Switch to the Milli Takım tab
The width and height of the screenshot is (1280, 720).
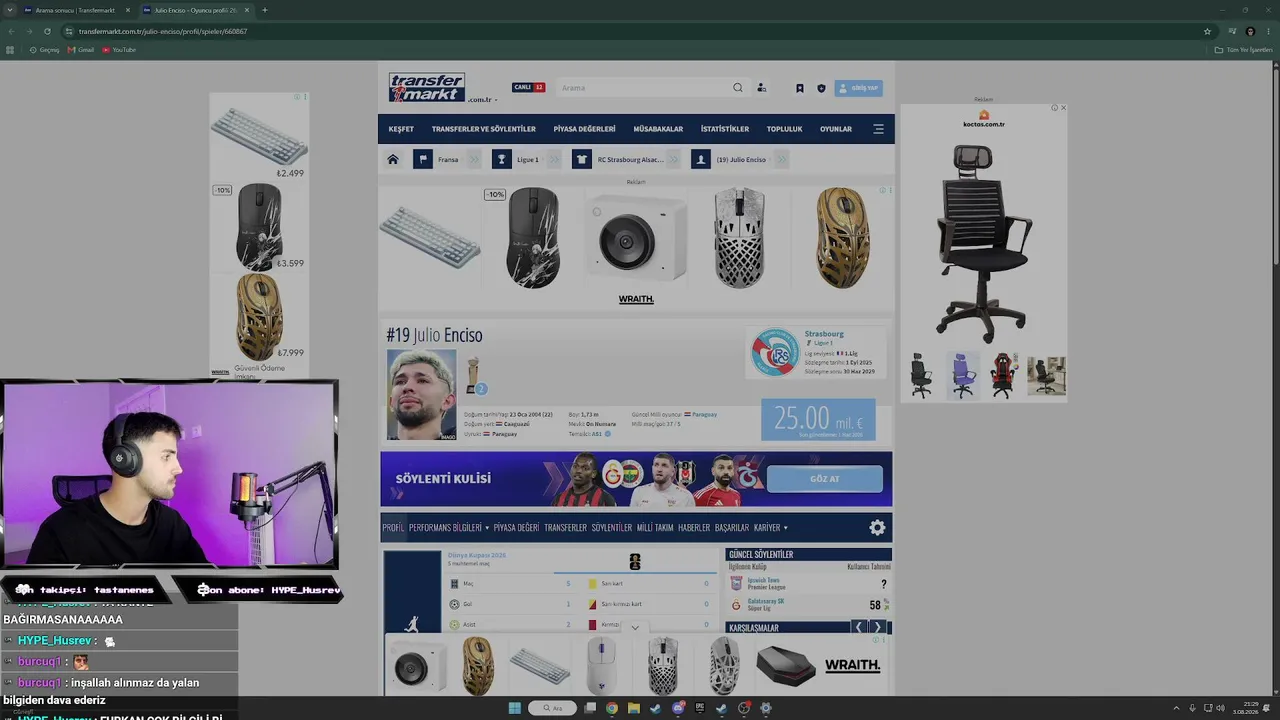pos(655,528)
